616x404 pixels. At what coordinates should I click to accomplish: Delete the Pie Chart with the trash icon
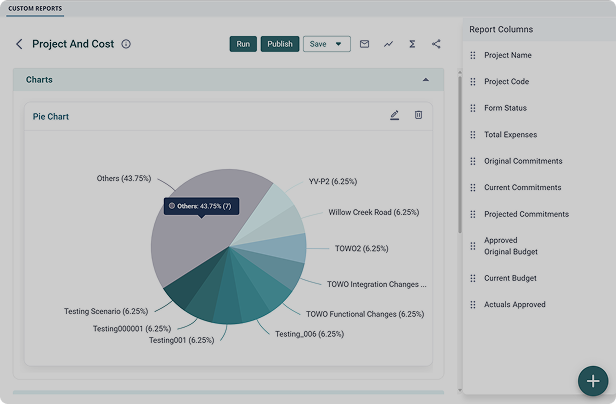(418, 115)
